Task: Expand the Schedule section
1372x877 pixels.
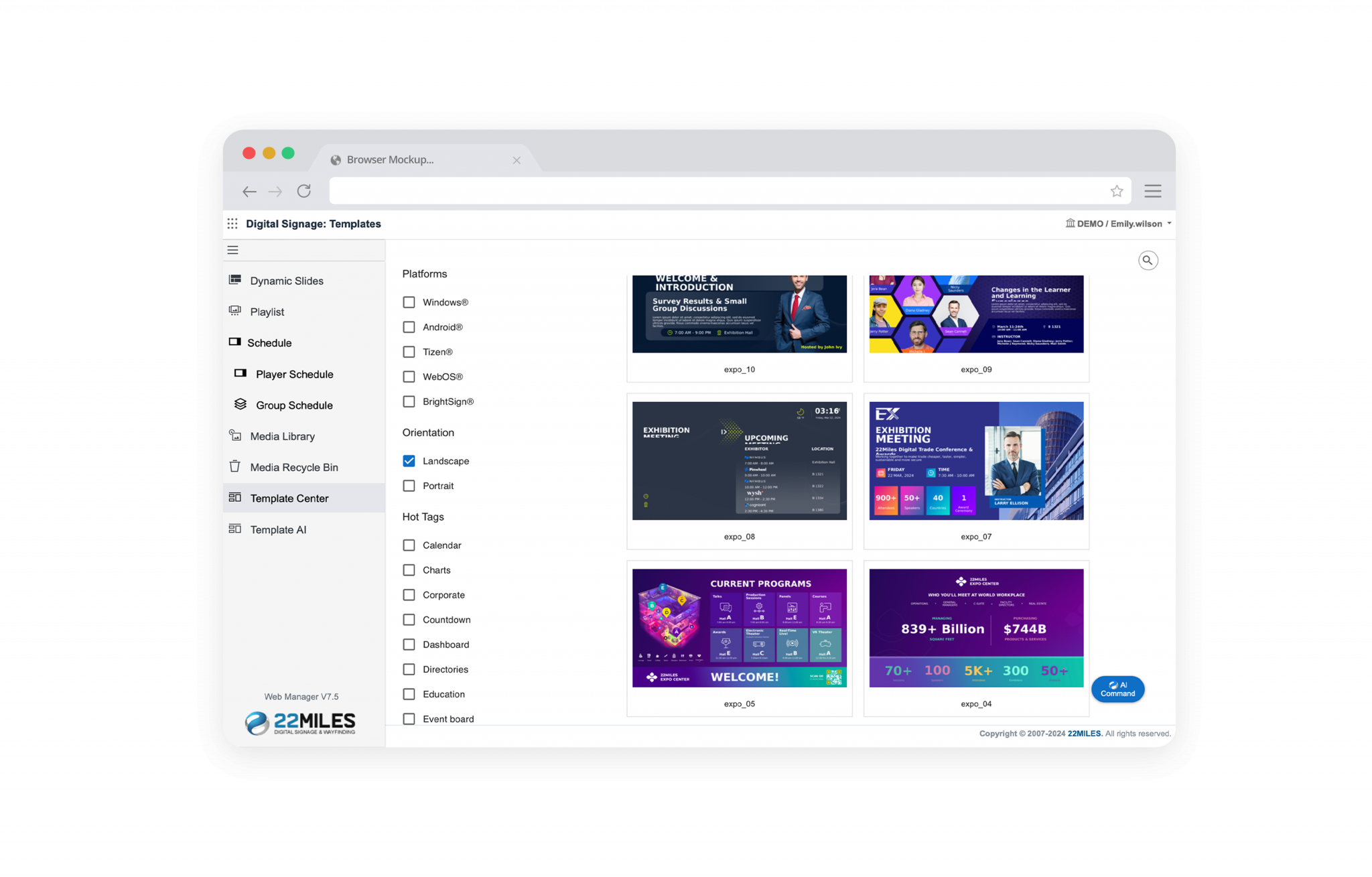Action: (269, 342)
